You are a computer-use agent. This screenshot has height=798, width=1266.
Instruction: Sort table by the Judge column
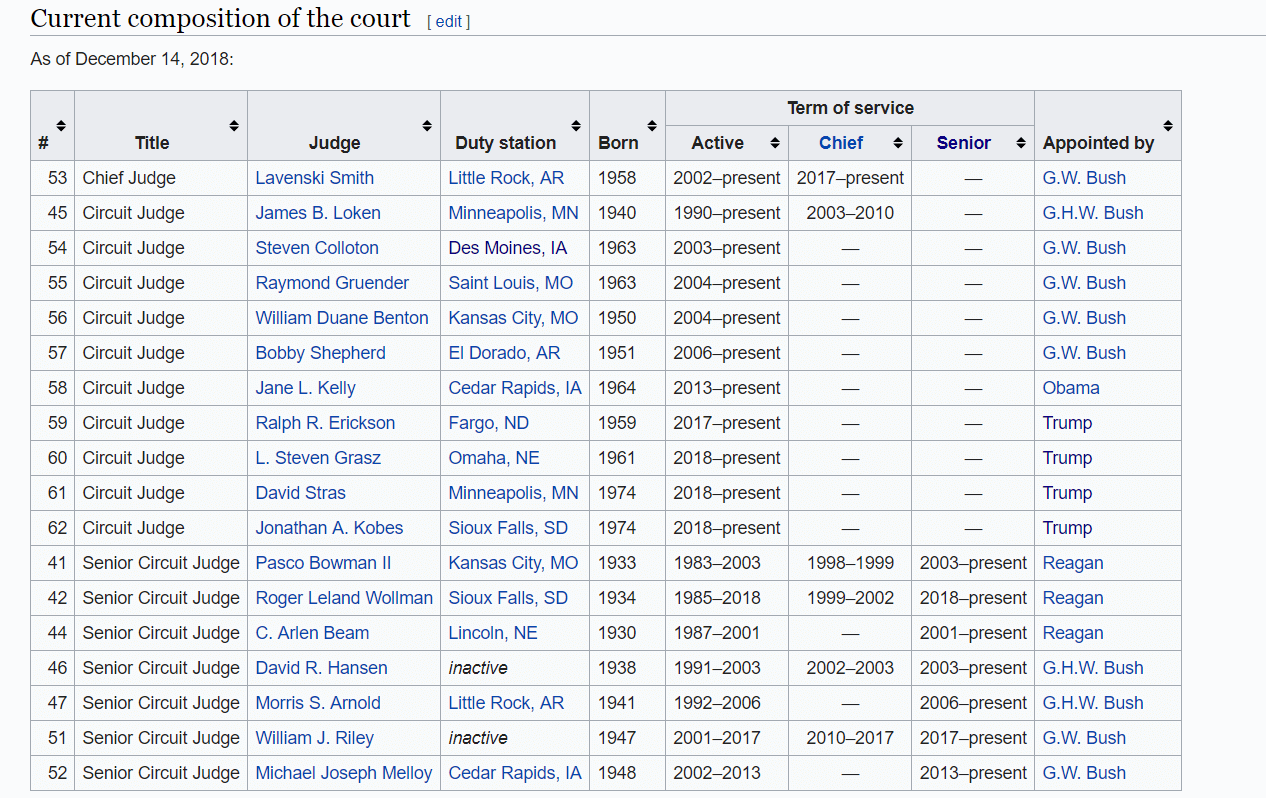(x=427, y=126)
